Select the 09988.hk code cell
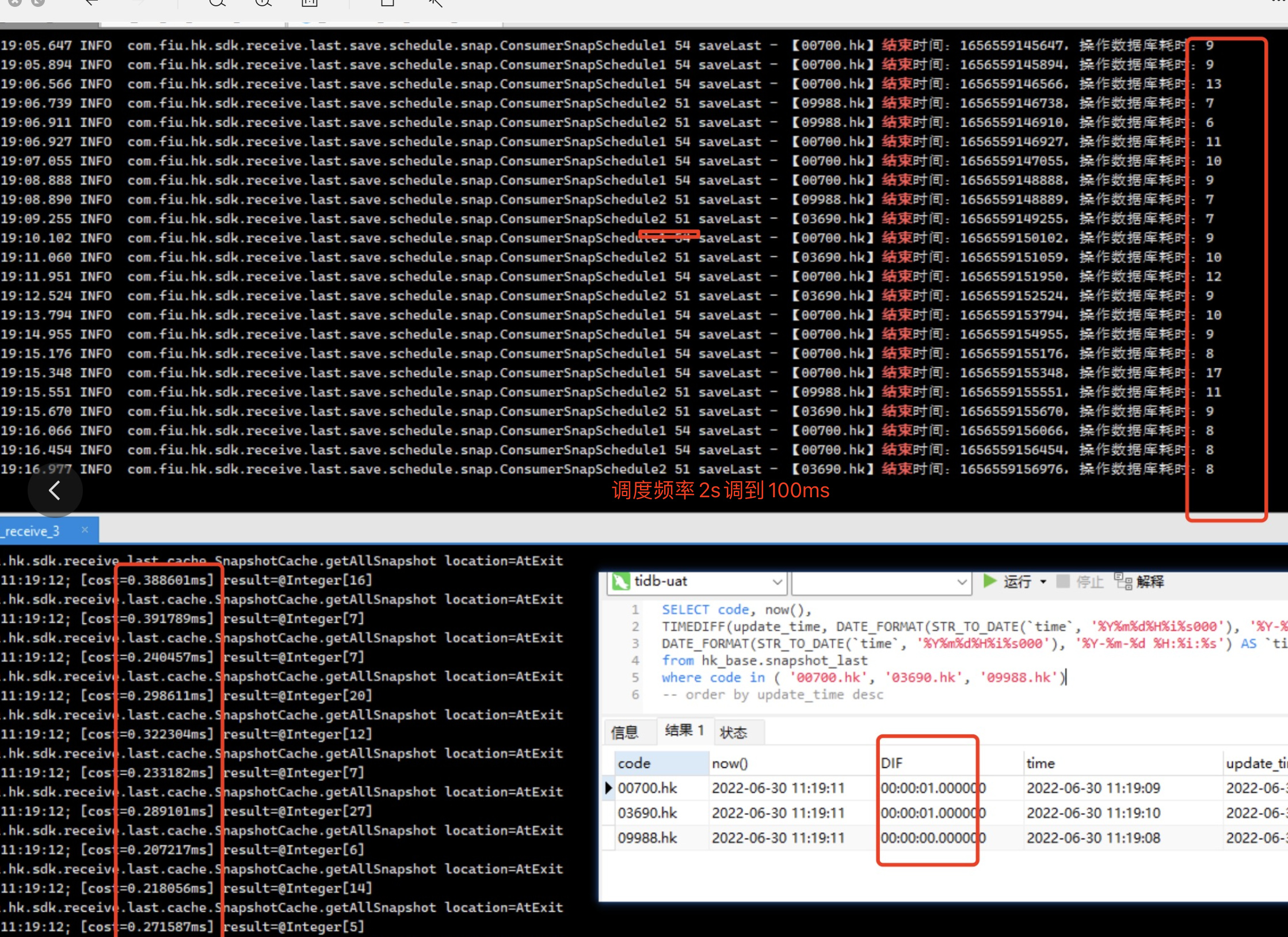This screenshot has height=937, width=1288. [x=661, y=838]
